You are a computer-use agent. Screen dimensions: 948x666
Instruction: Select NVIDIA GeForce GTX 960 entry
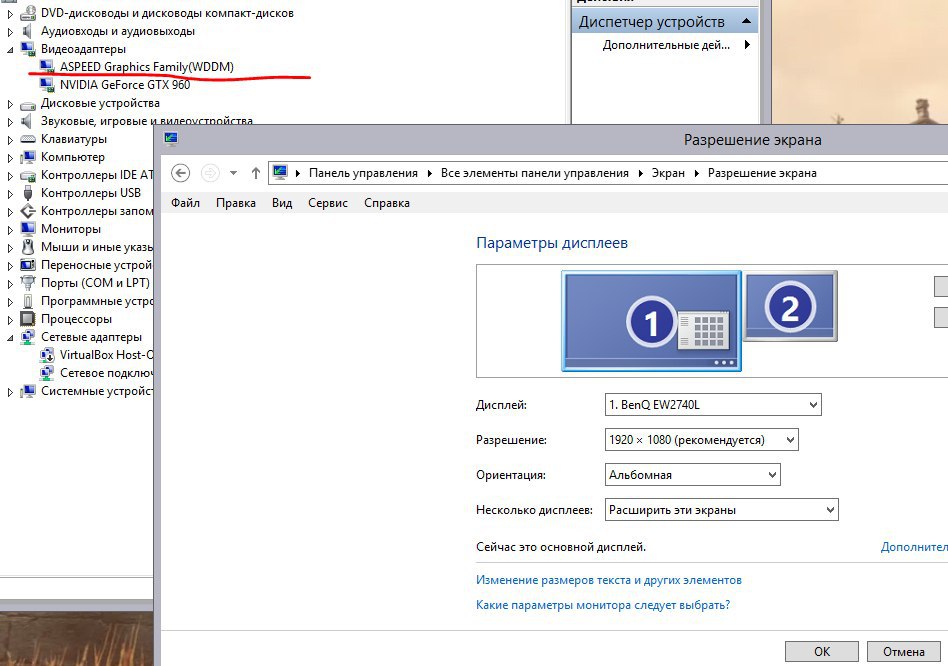(125, 85)
